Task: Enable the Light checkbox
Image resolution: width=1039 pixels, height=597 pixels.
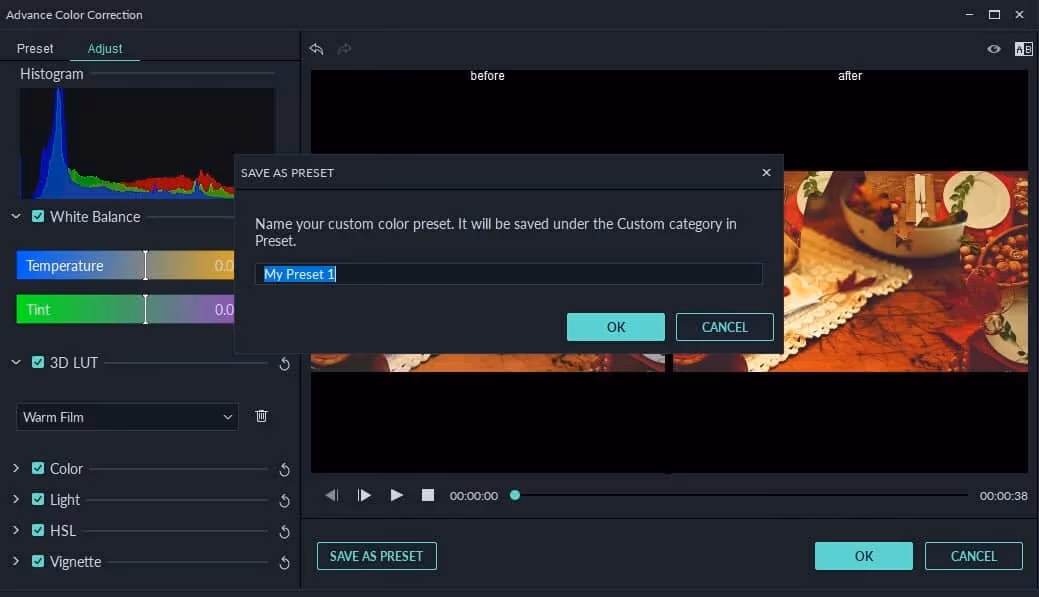Action: coord(37,500)
